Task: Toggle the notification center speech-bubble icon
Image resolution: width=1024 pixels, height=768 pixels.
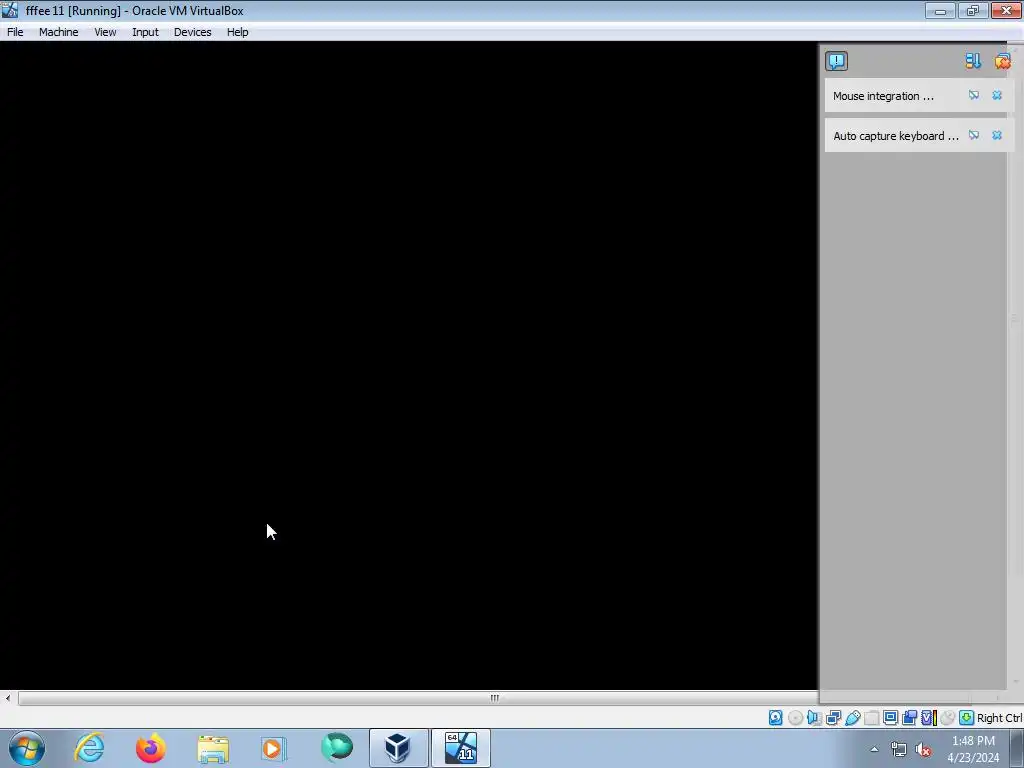Action: tap(837, 61)
